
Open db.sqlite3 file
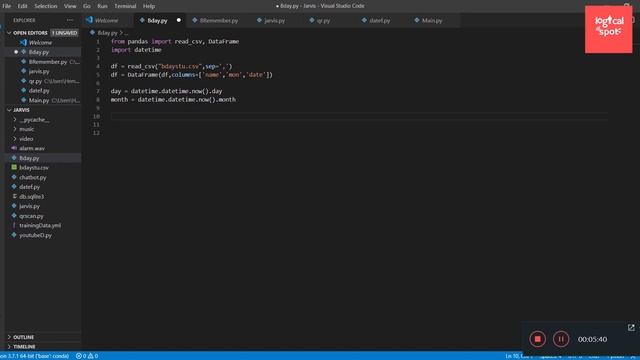coord(31,197)
